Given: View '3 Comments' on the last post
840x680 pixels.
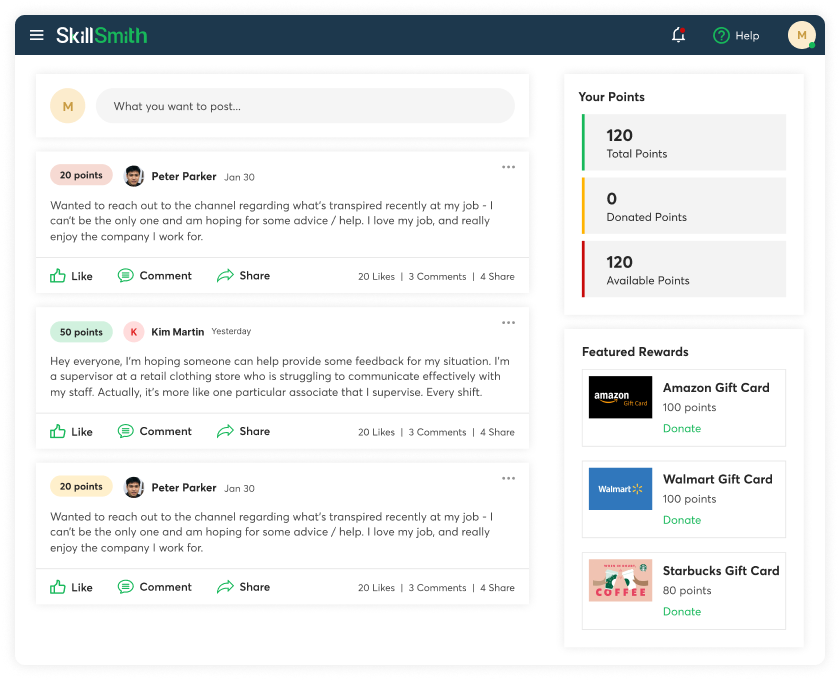Looking at the screenshot, I should [x=437, y=588].
